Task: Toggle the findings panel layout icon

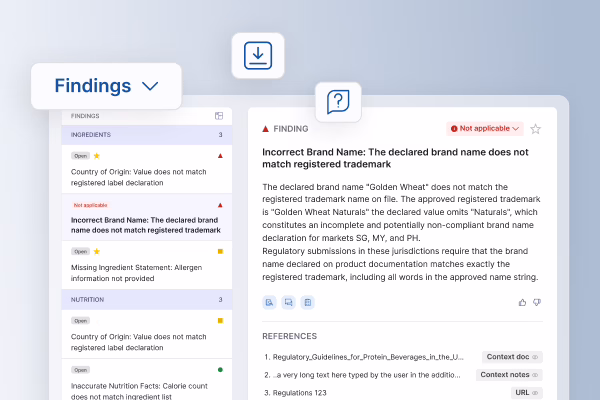Action: 219,116
